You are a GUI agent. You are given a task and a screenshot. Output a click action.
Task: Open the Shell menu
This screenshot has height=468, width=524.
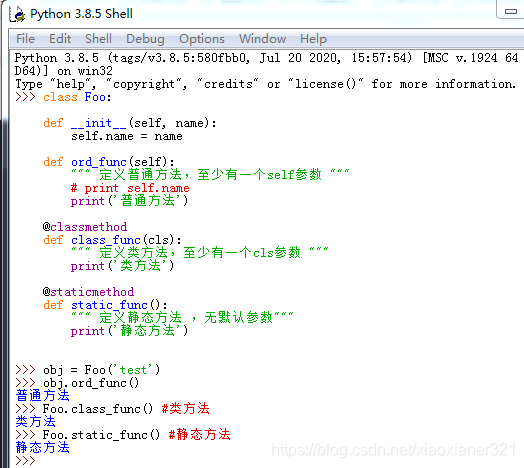[98, 39]
